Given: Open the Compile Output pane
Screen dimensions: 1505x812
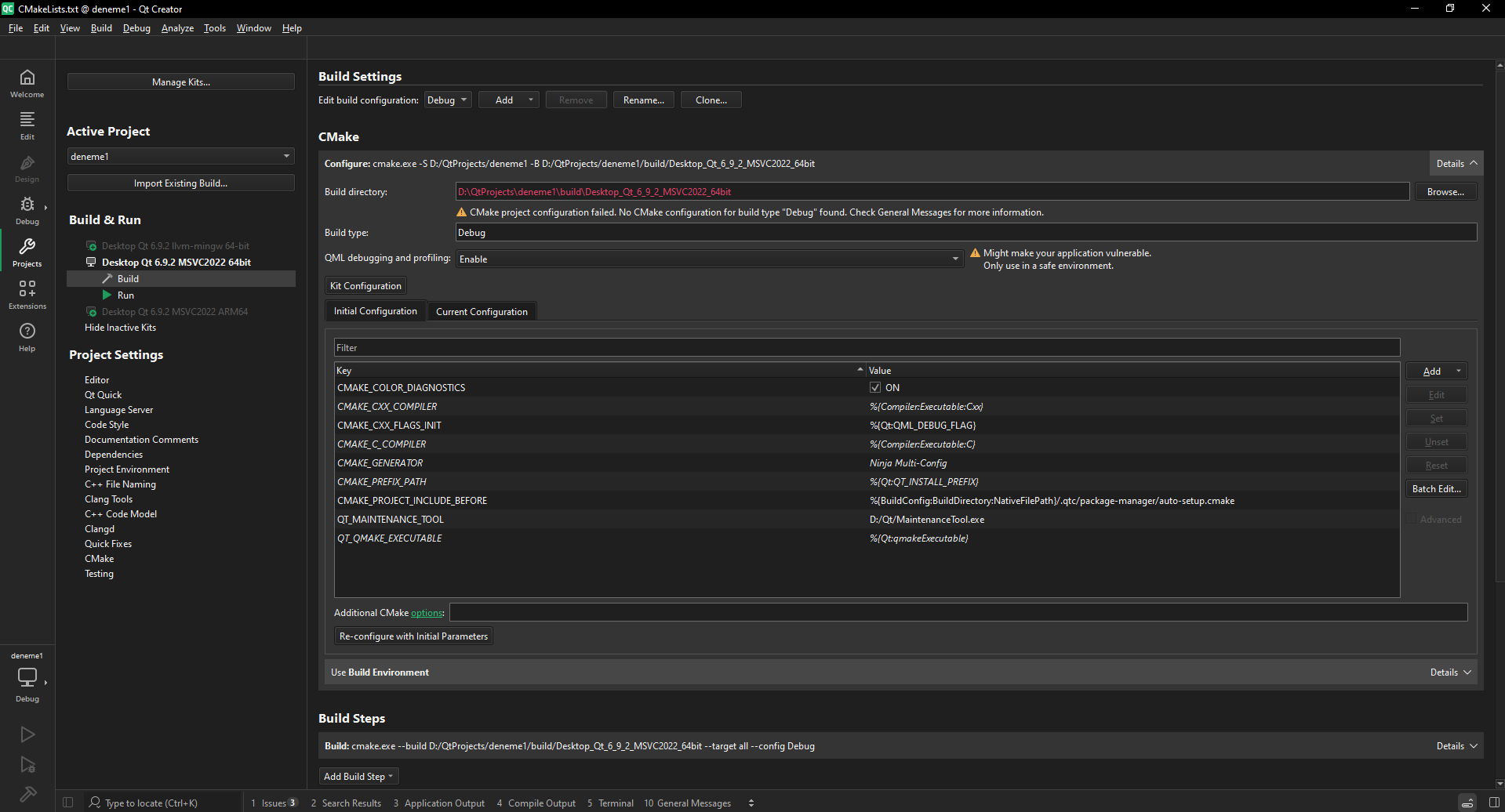Looking at the screenshot, I should coord(536,803).
